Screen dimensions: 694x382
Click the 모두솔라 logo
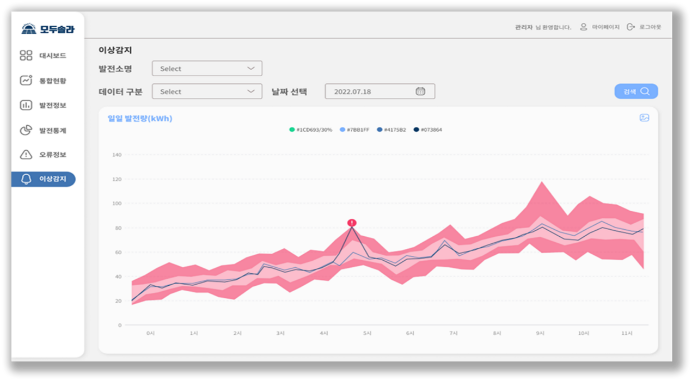48,29
